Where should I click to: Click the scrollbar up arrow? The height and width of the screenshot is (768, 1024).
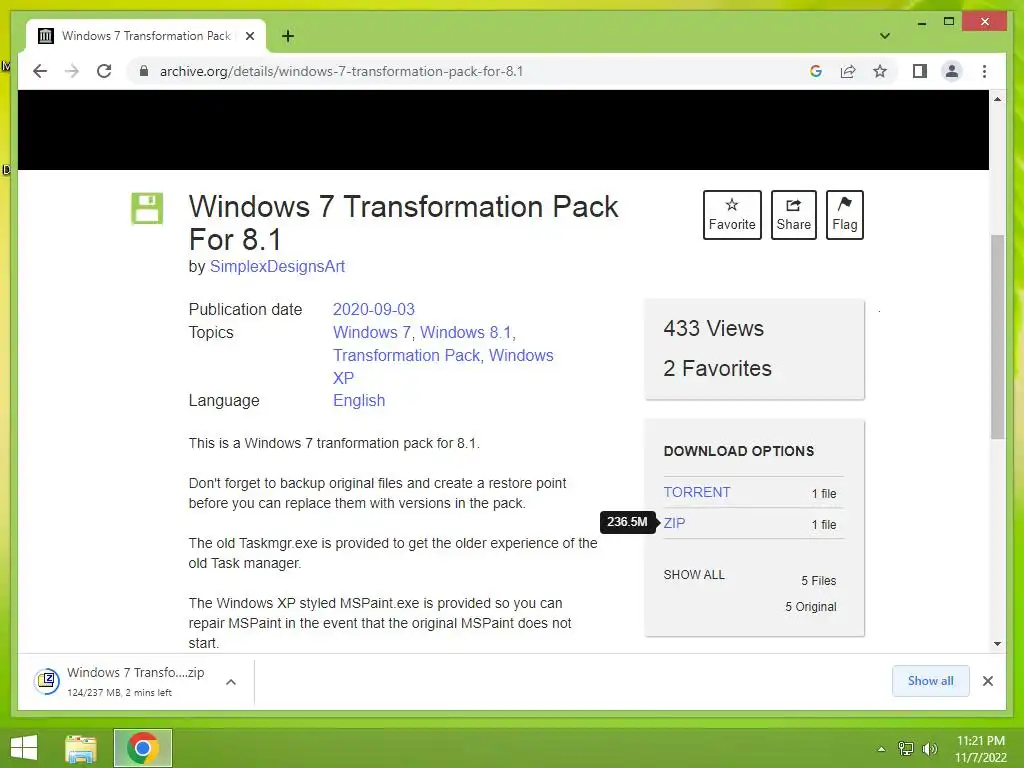pyautogui.click(x=997, y=99)
